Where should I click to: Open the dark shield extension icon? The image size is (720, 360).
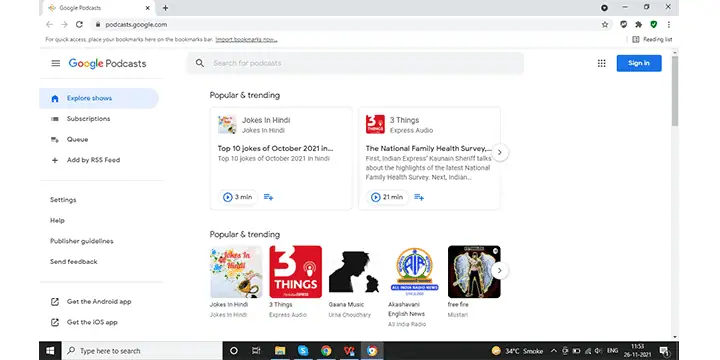tap(623, 24)
